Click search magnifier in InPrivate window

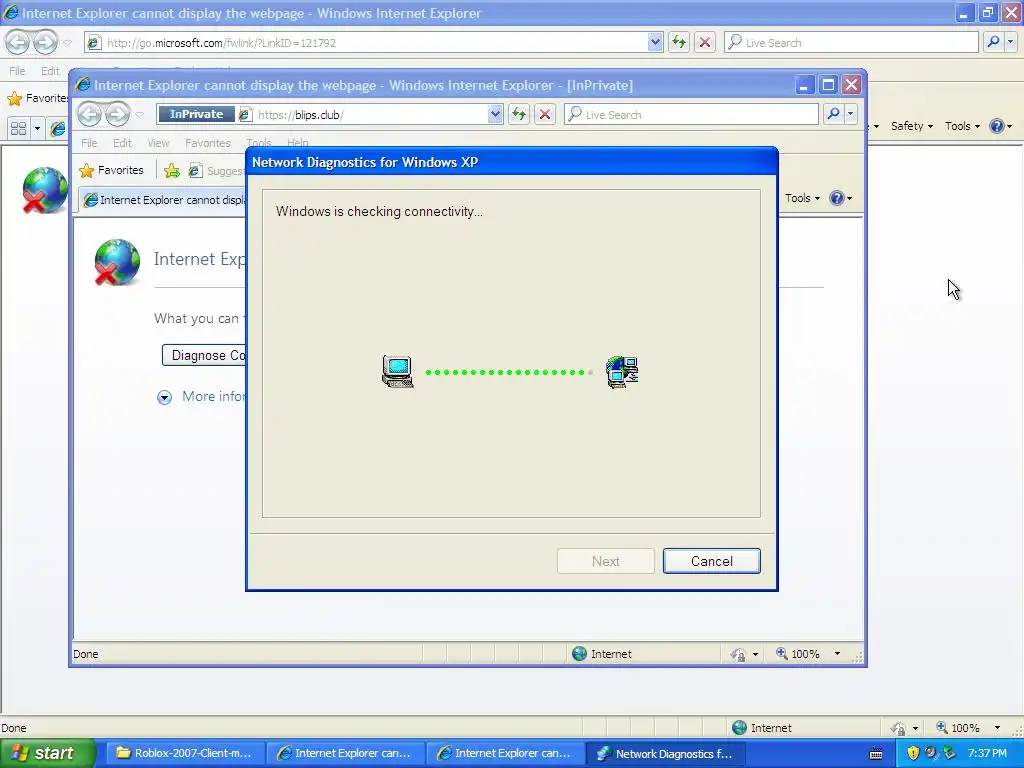click(x=833, y=114)
